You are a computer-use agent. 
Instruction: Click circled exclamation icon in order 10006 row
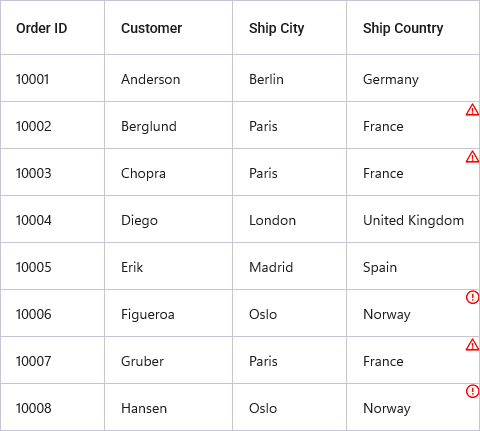(472, 297)
